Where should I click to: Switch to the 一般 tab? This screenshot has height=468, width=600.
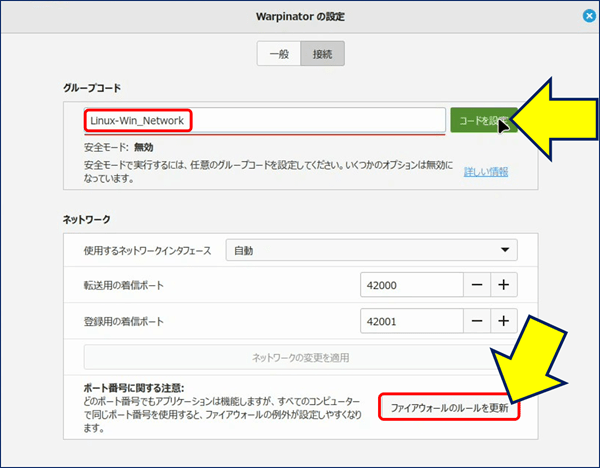[279, 54]
